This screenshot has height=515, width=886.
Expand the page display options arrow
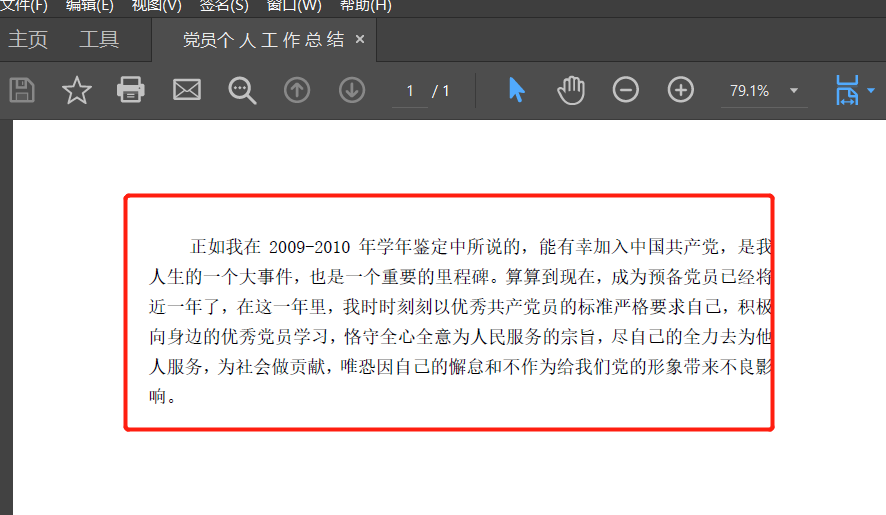click(x=871, y=90)
